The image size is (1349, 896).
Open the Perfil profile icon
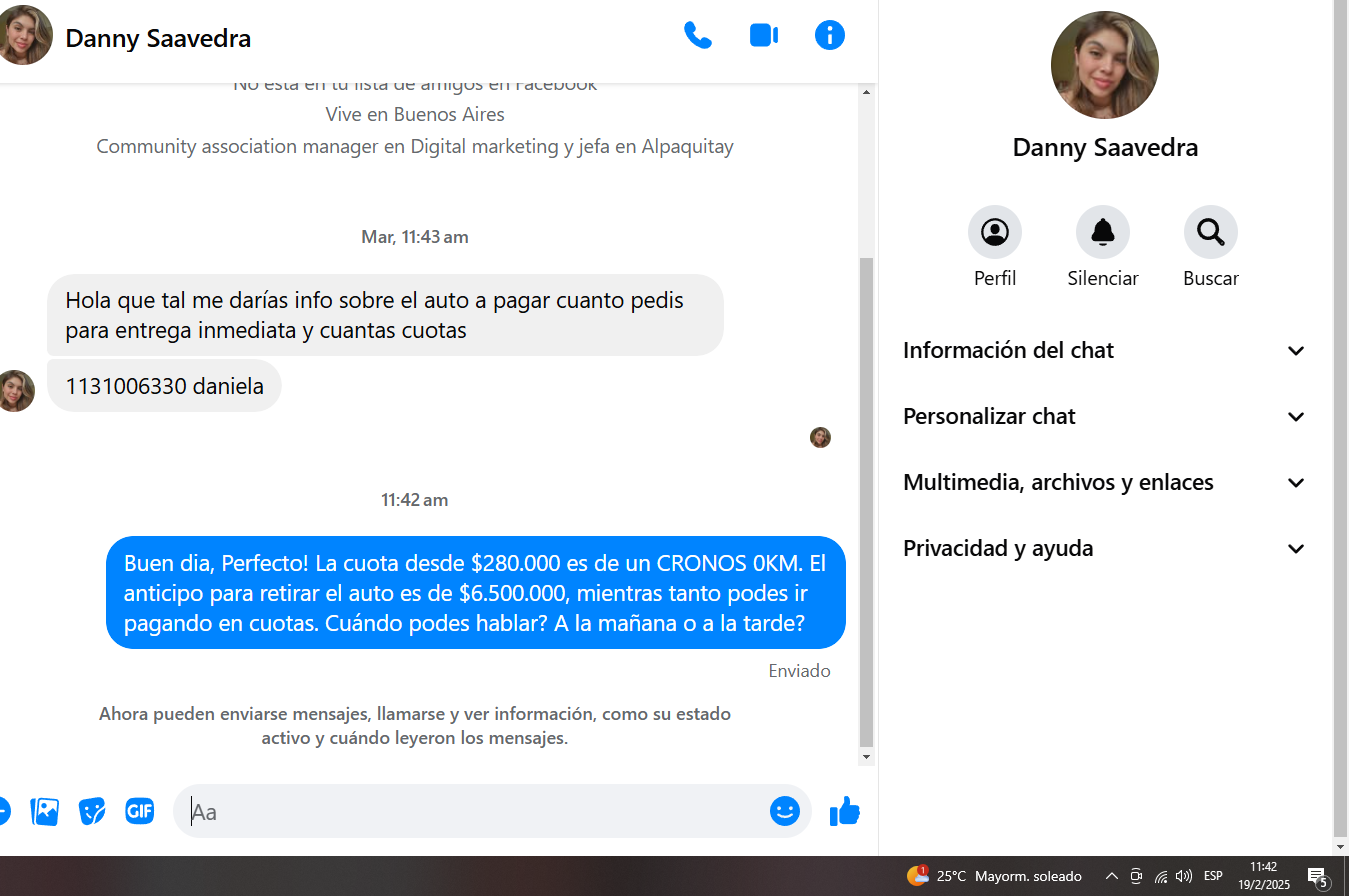point(994,232)
